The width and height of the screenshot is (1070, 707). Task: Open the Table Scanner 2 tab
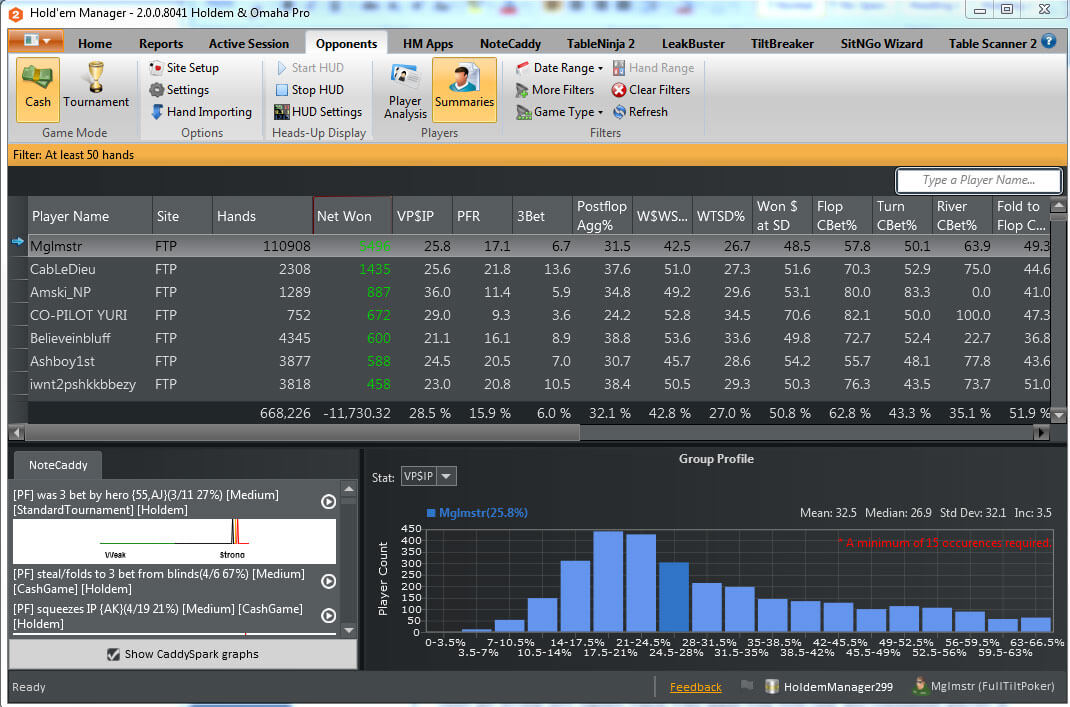pyautogui.click(x=992, y=44)
